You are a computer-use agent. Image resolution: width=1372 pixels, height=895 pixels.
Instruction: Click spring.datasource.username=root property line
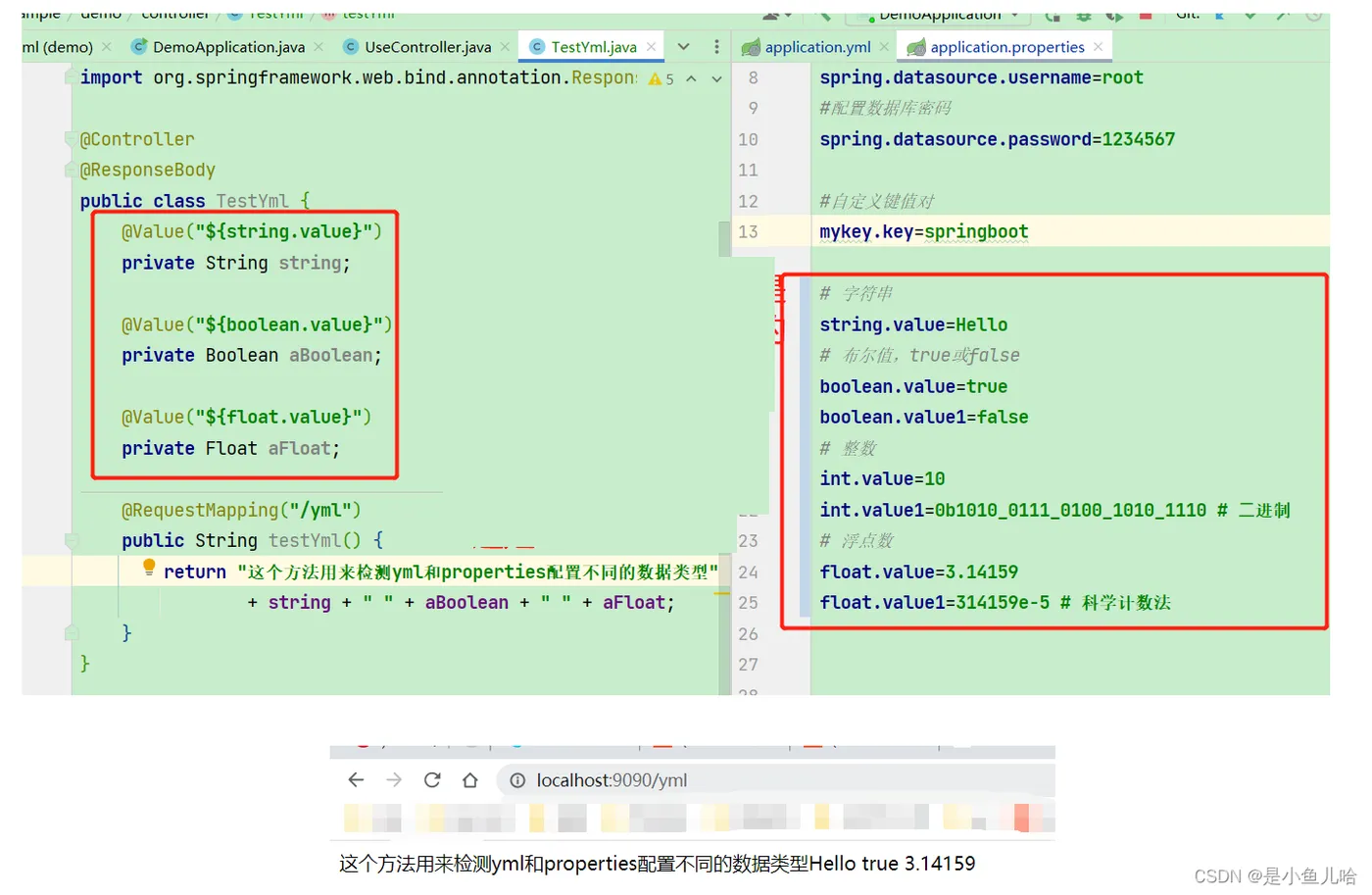pyautogui.click(x=981, y=77)
